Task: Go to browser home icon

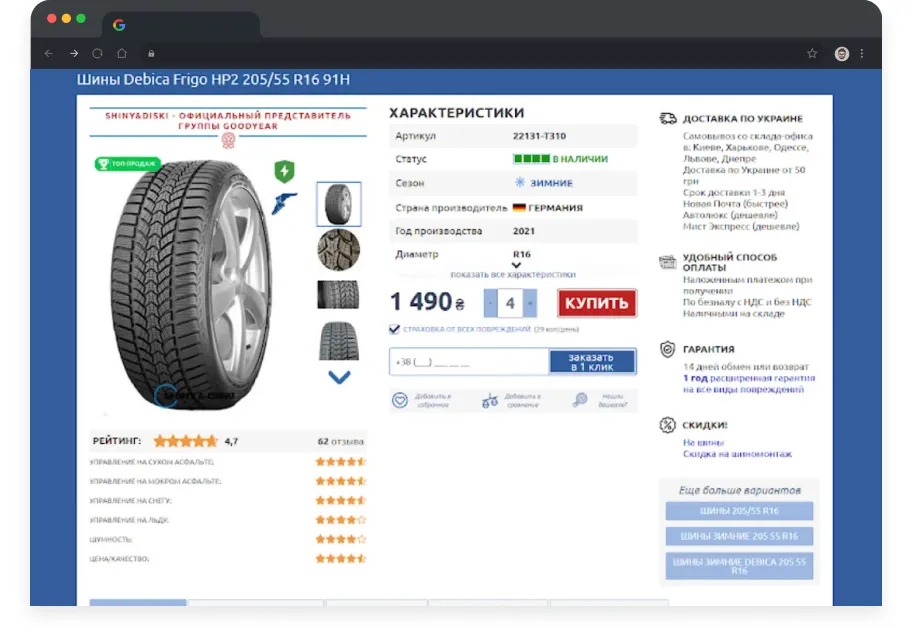Action: 122,53
